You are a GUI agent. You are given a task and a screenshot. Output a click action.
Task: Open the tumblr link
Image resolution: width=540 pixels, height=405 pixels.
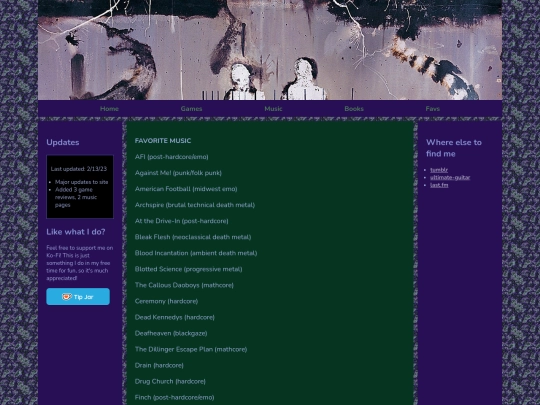[x=439, y=170]
